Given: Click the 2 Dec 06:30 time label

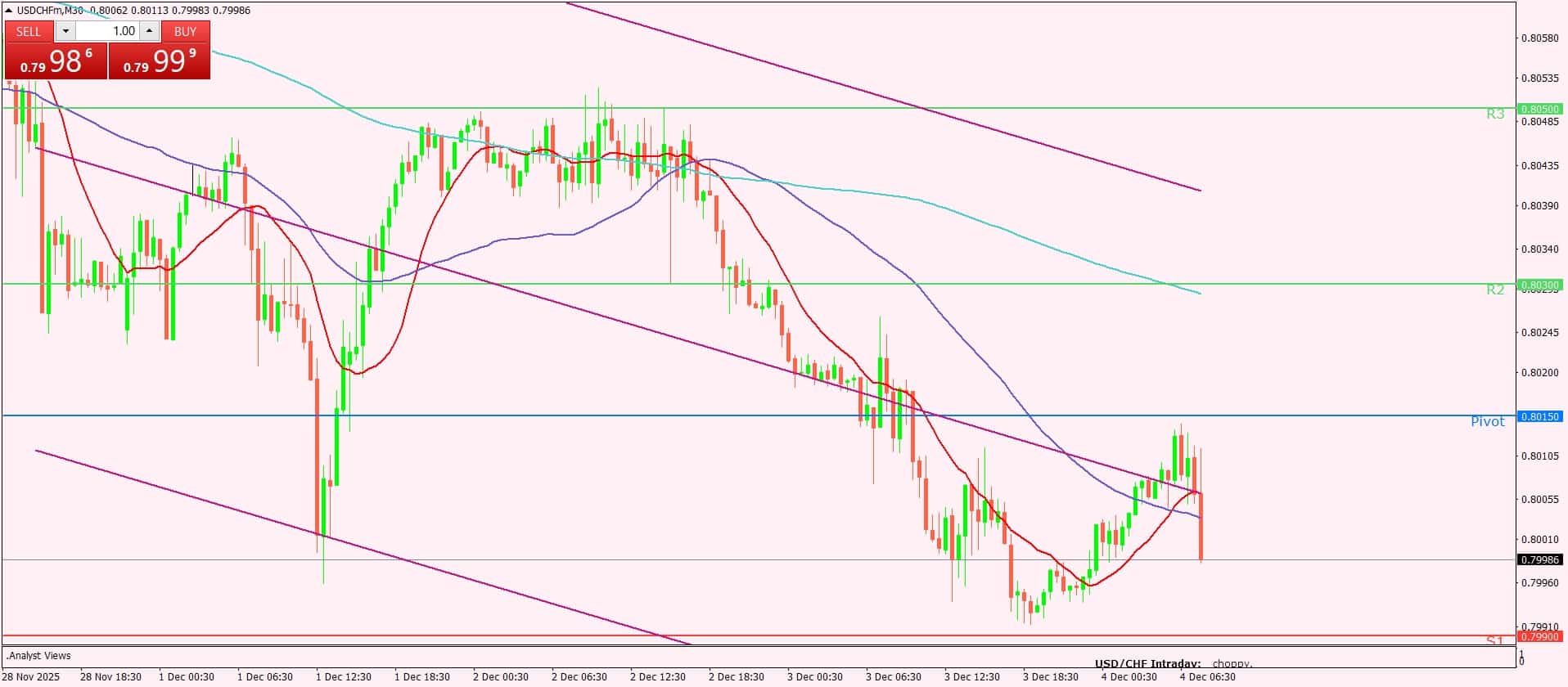Looking at the screenshot, I should pyautogui.click(x=579, y=677).
